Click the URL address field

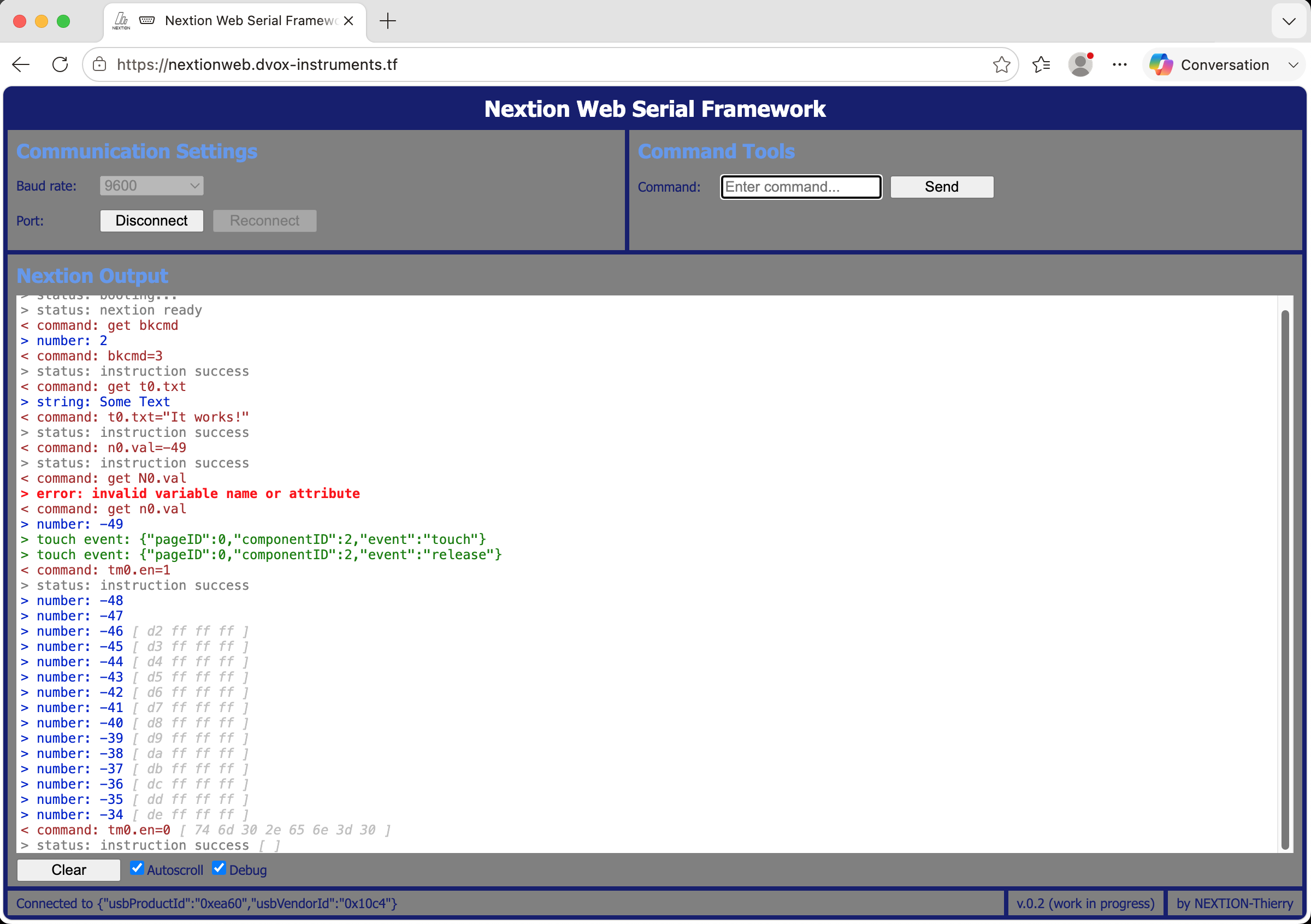coord(551,64)
